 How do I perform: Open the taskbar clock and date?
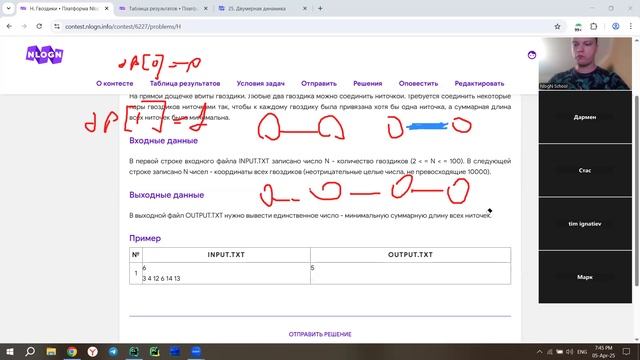(603, 351)
